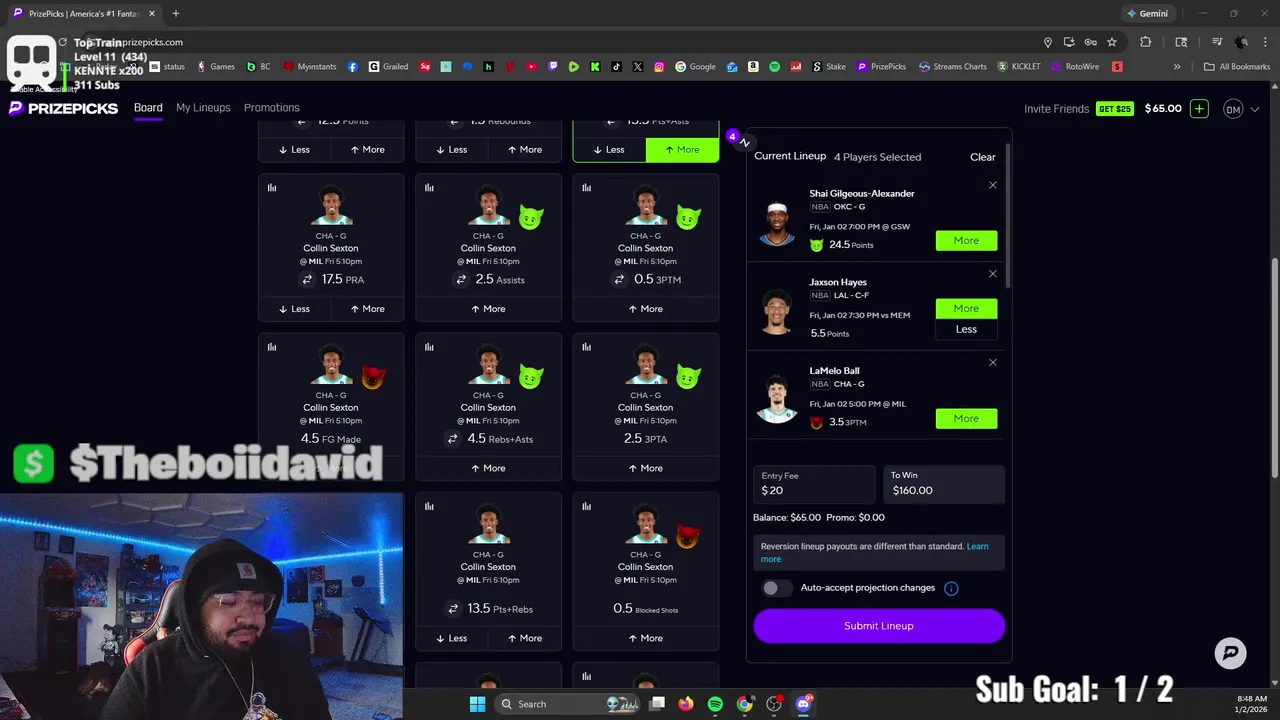Click More for LaMelo Ball lineup pick
The width and height of the screenshot is (1280, 720).
tap(966, 418)
